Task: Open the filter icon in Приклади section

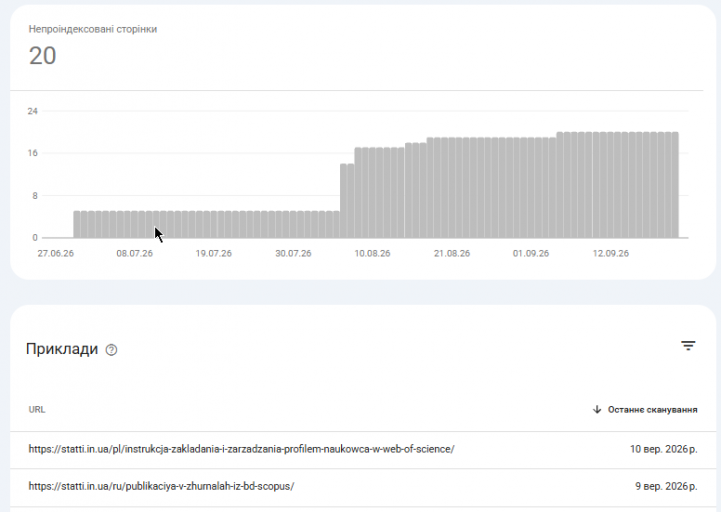Action: click(x=688, y=346)
